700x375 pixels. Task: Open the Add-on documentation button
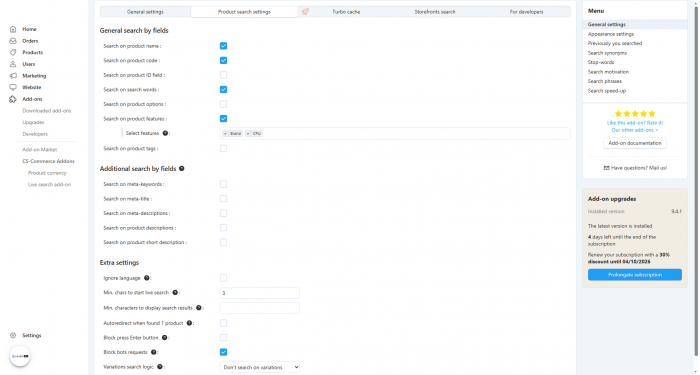634,143
